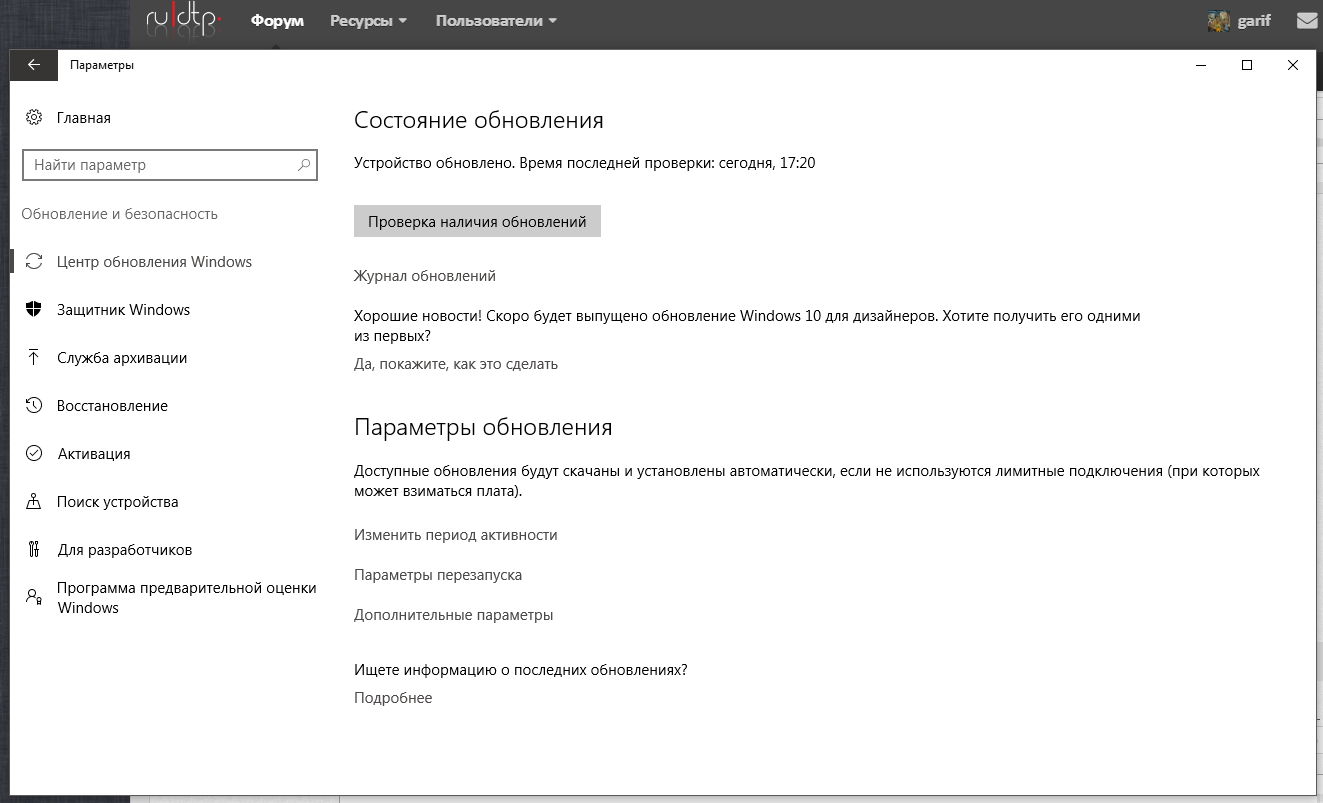Open Дополнительные параметры link
1323x803 pixels.
pyautogui.click(x=454, y=615)
